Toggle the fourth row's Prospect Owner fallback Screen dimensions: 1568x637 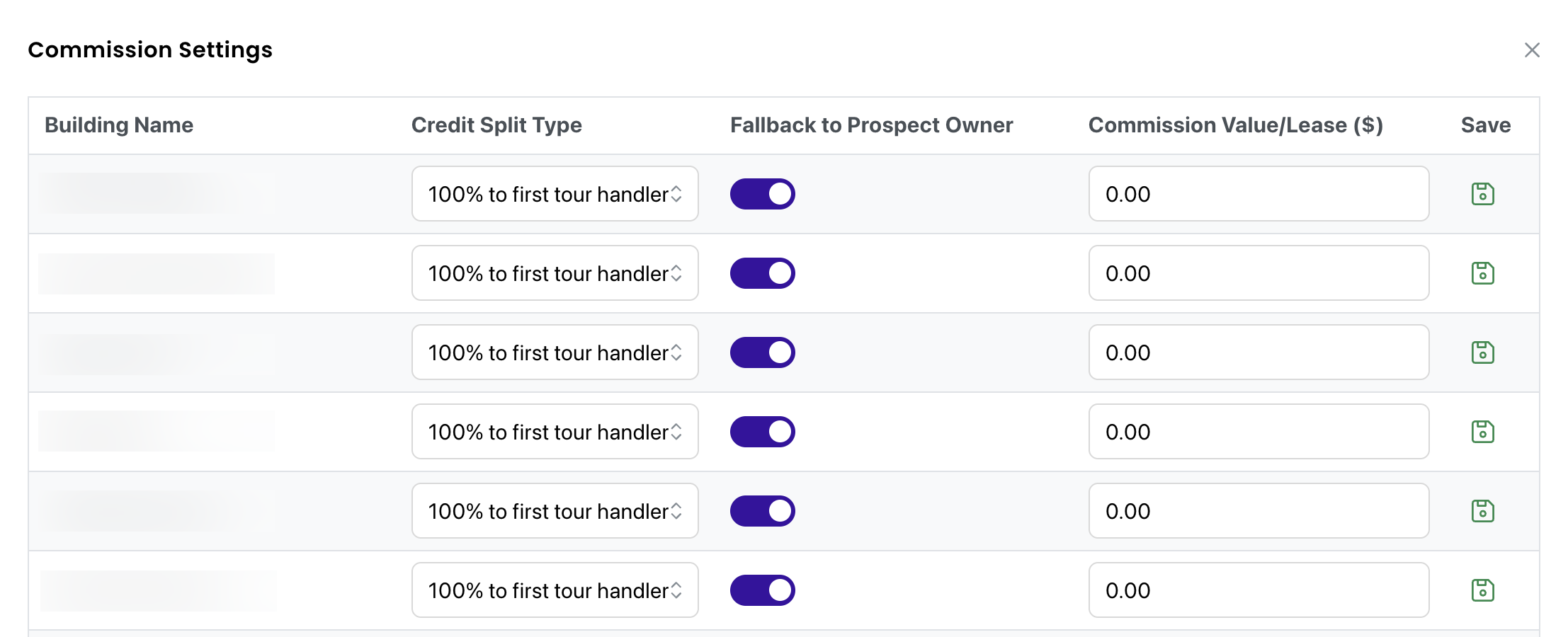(x=763, y=432)
